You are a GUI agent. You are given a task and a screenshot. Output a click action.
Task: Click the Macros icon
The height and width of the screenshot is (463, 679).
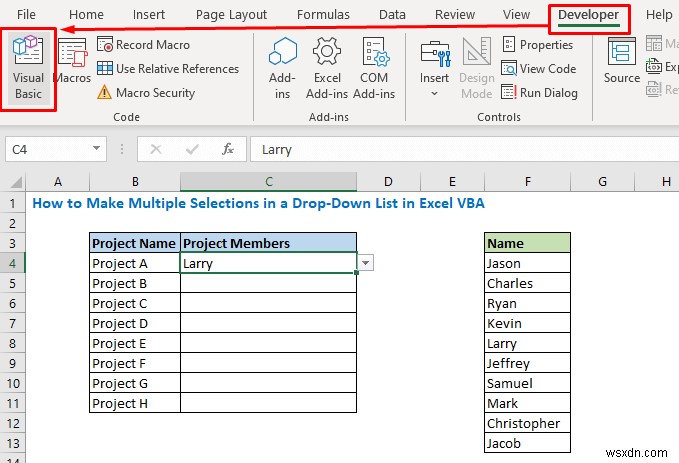(x=72, y=65)
